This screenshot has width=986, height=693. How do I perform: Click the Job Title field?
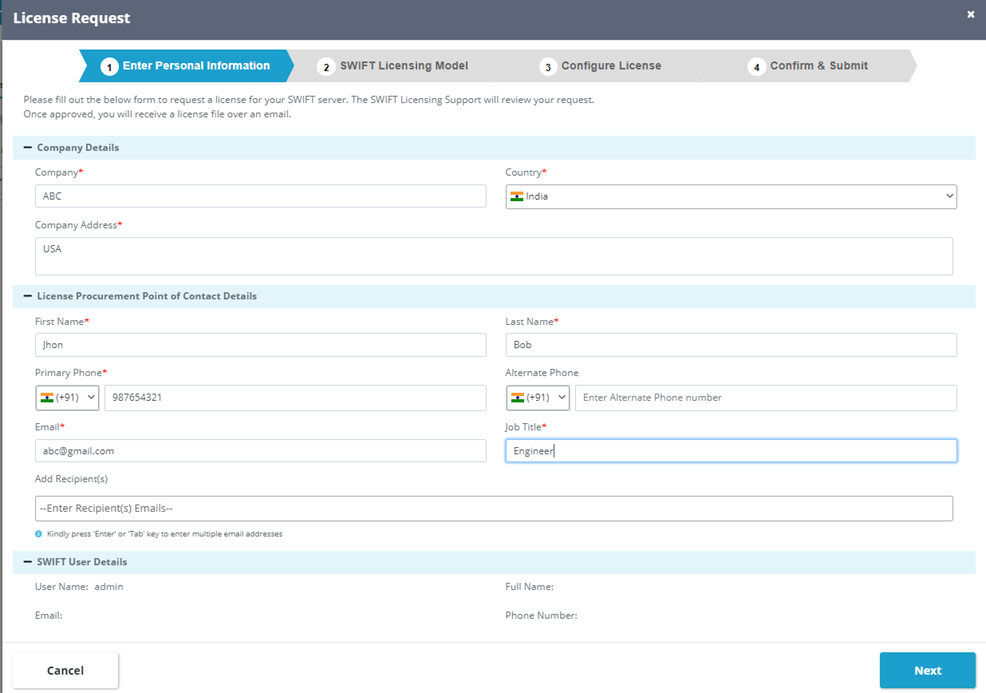click(731, 451)
